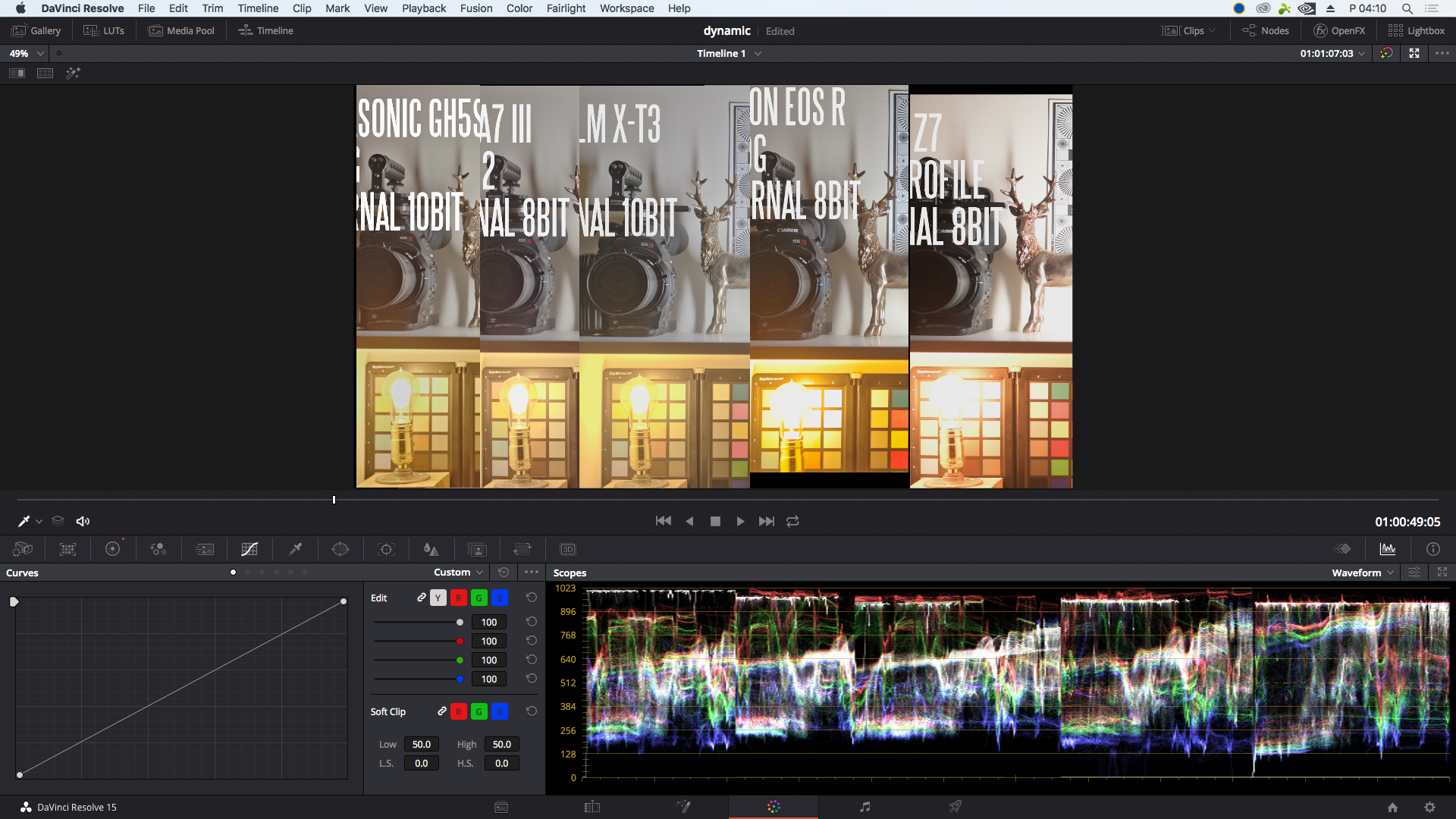Screen dimensions: 1456x819
Task: Toggle image wipe in the viewer
Action: coord(17,73)
